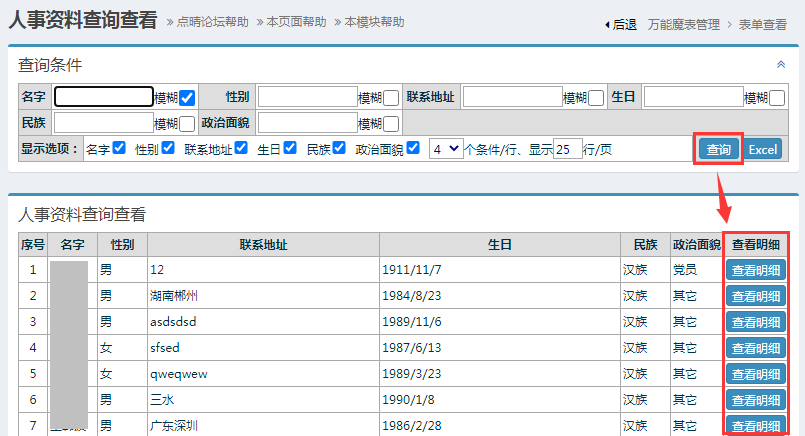Enable the 生日 模糊 checkbox

click(x=777, y=98)
